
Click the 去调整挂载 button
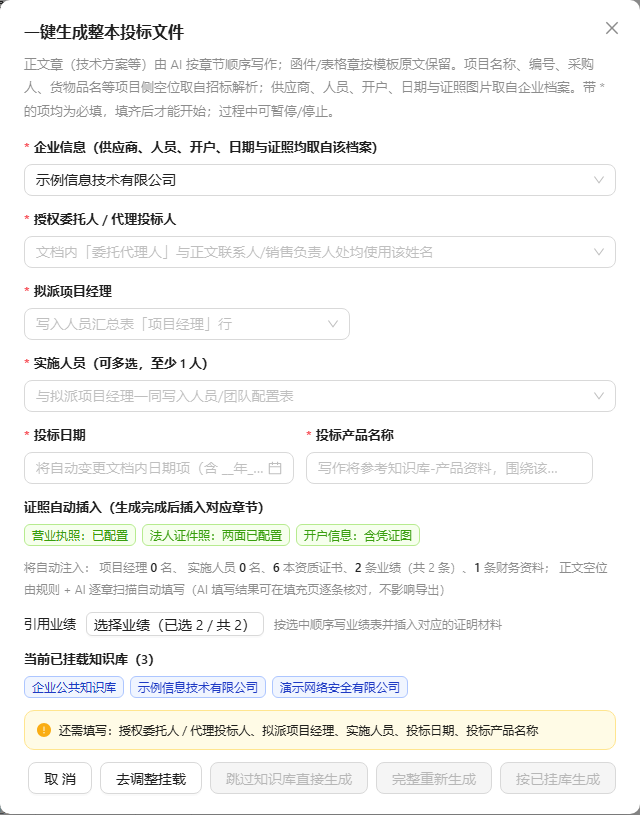(x=151, y=779)
